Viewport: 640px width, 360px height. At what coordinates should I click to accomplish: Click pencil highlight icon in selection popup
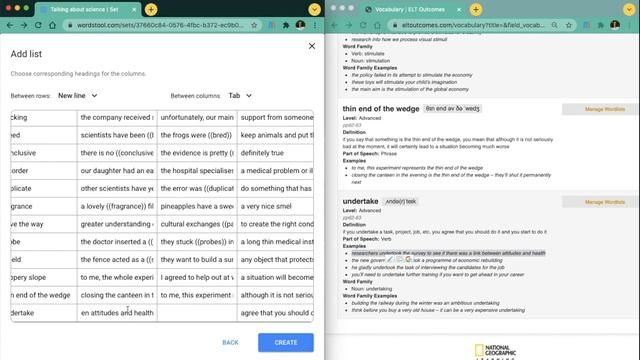pos(390,259)
